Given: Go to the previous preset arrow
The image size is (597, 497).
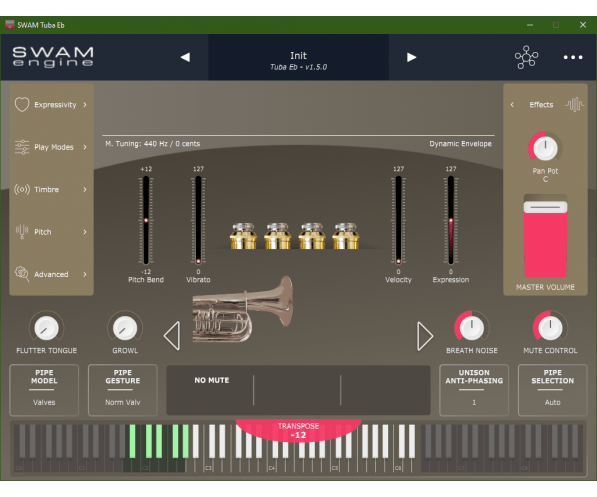Looking at the screenshot, I should click(185, 57).
